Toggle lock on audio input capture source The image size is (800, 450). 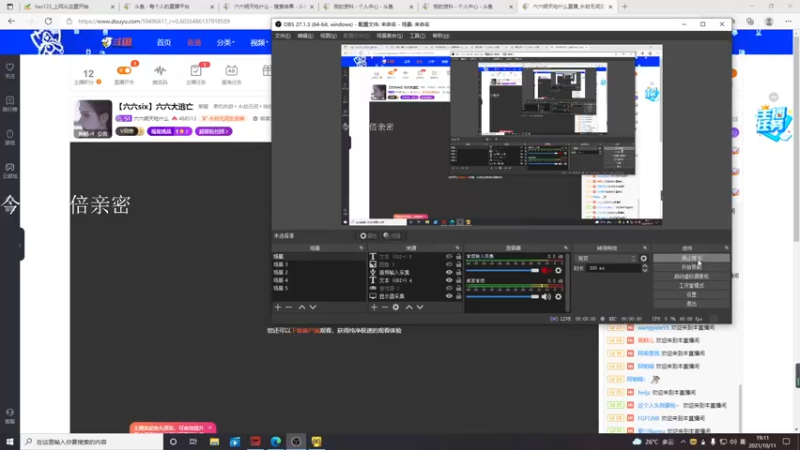[458, 272]
